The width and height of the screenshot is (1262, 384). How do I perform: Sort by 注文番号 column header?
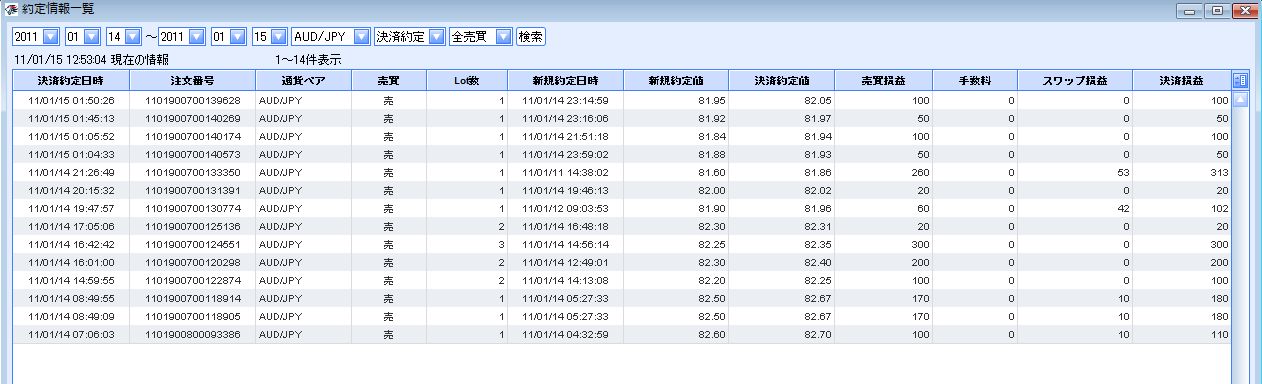[193, 80]
